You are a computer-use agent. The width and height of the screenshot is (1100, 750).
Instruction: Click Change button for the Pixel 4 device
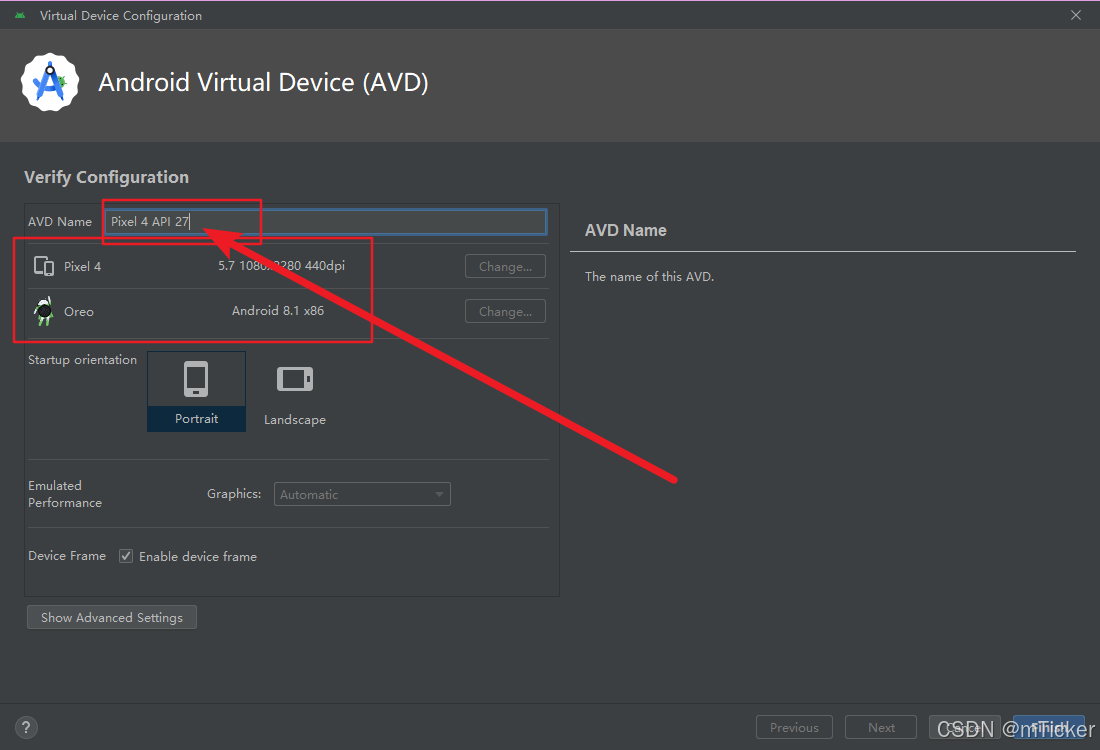(x=505, y=266)
